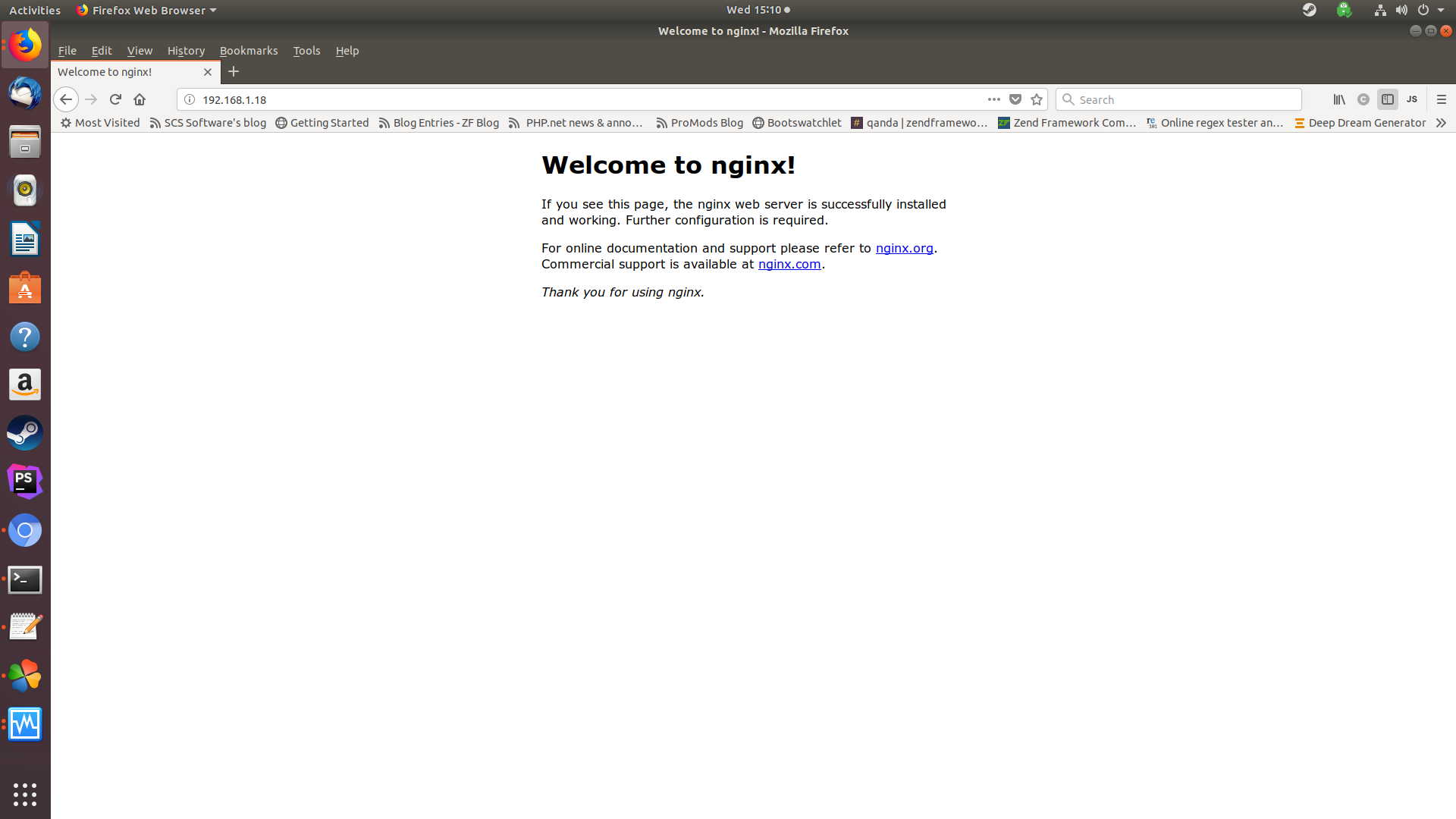Open PHP.net news bookmark
Screen dimensions: 1456x819
click(576, 123)
